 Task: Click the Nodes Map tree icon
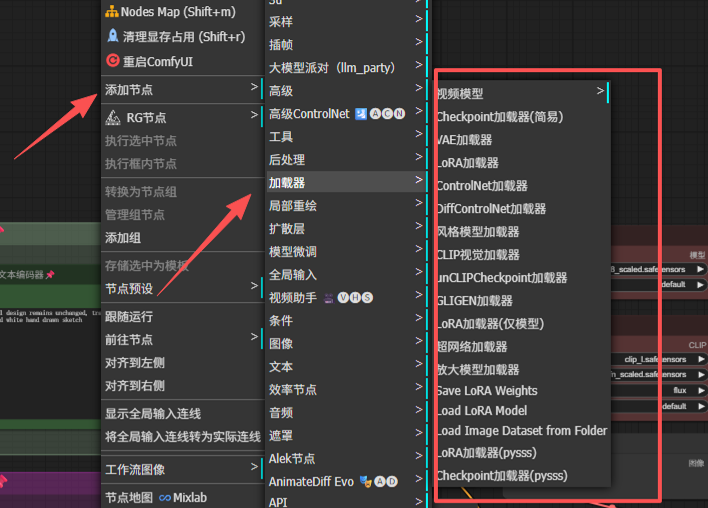click(x=112, y=11)
